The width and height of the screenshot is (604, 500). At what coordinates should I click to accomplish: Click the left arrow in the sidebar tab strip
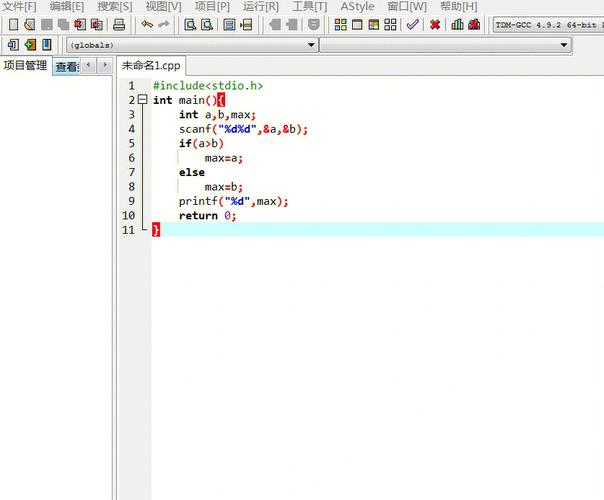pyautogui.click(x=88, y=65)
